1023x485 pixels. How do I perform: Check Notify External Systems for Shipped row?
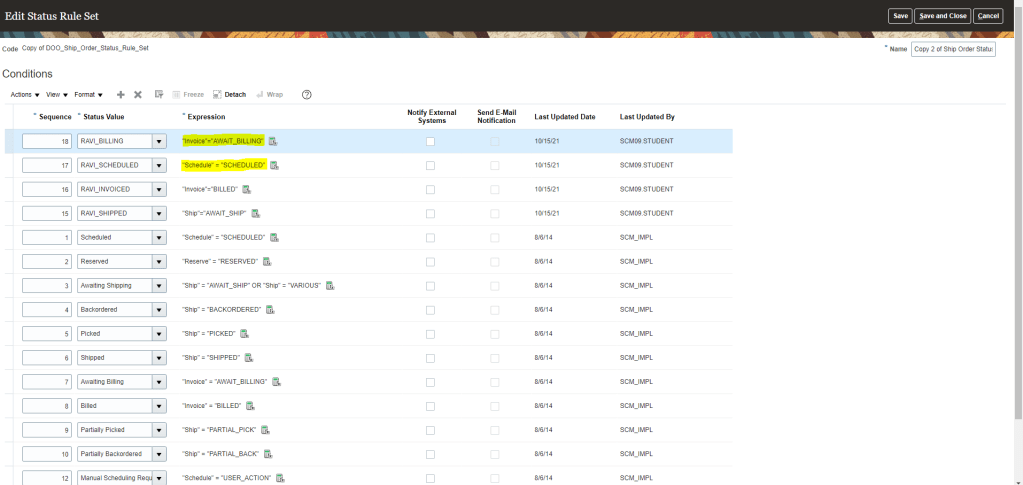[431, 358]
